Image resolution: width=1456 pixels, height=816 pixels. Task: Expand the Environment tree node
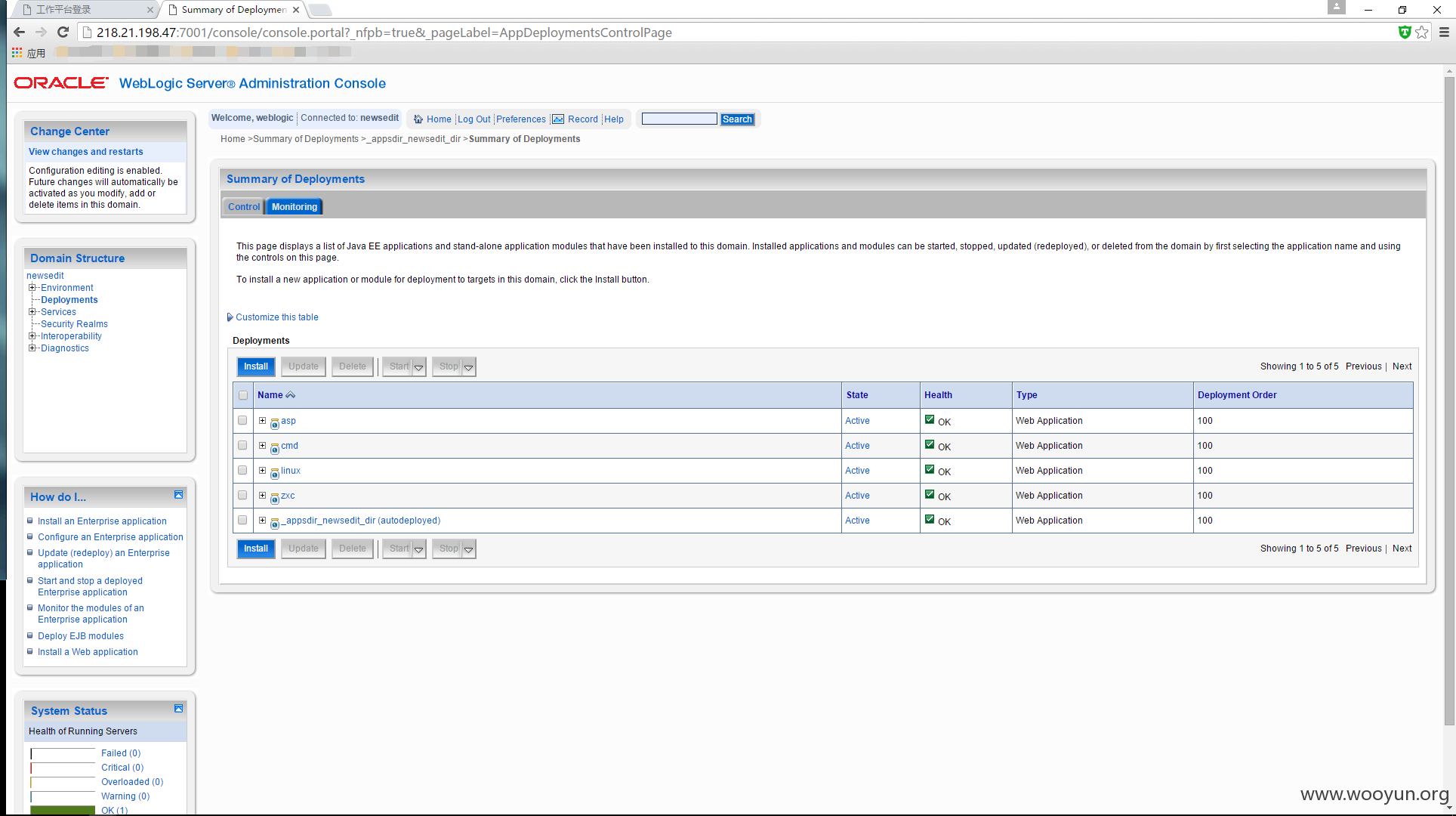point(32,287)
